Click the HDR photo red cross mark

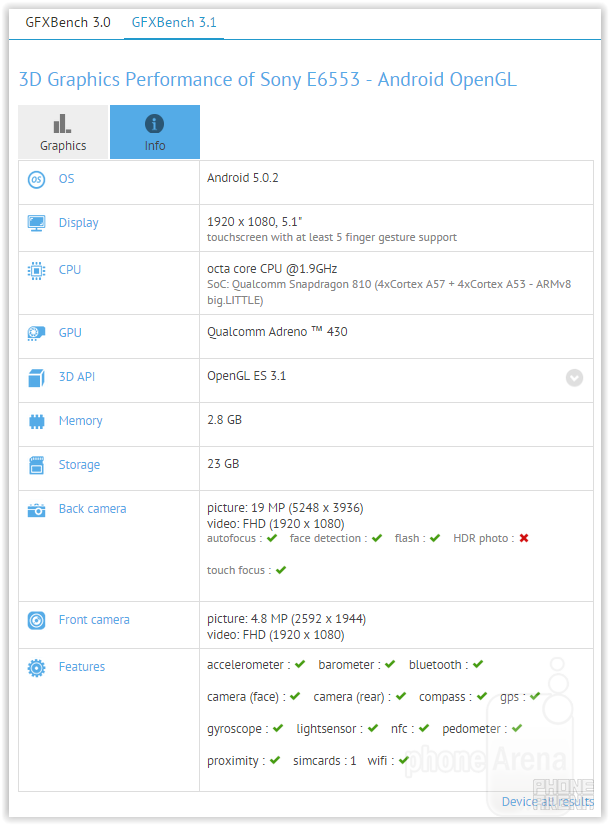524,538
